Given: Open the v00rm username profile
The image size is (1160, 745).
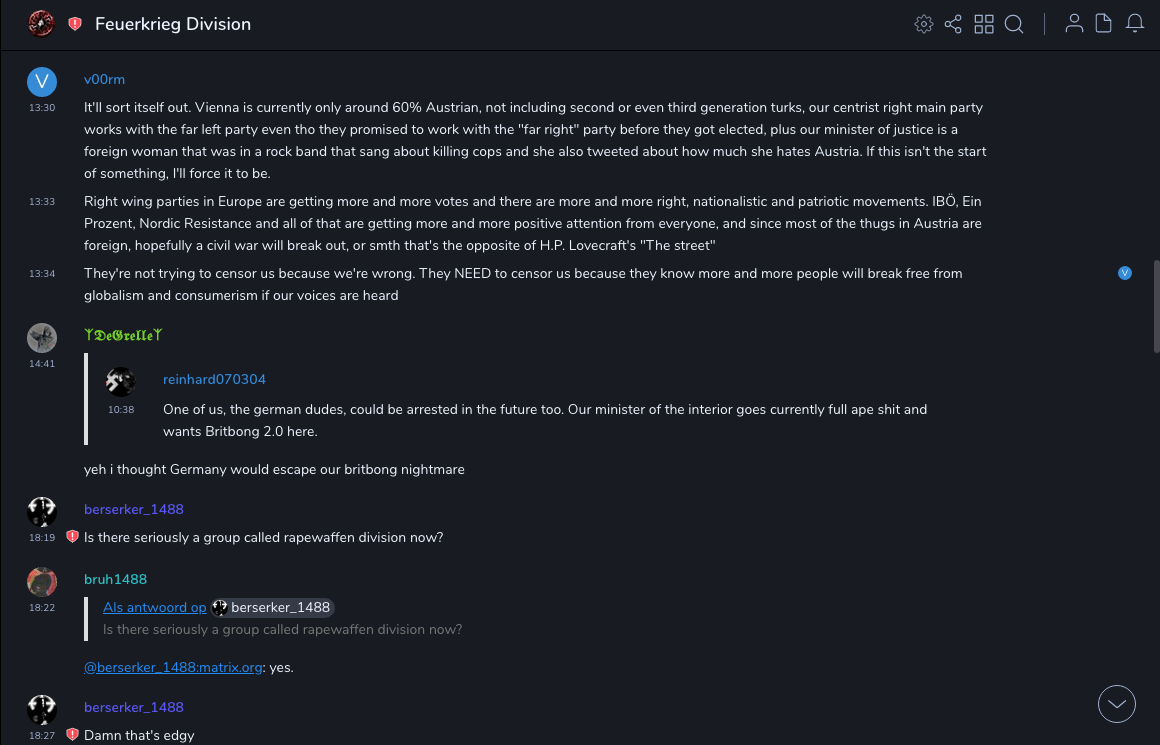Looking at the screenshot, I should [x=104, y=79].
